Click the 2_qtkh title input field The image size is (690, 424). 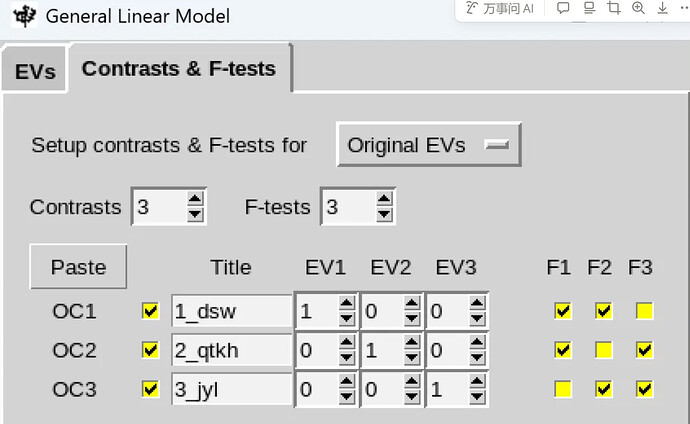(230, 350)
